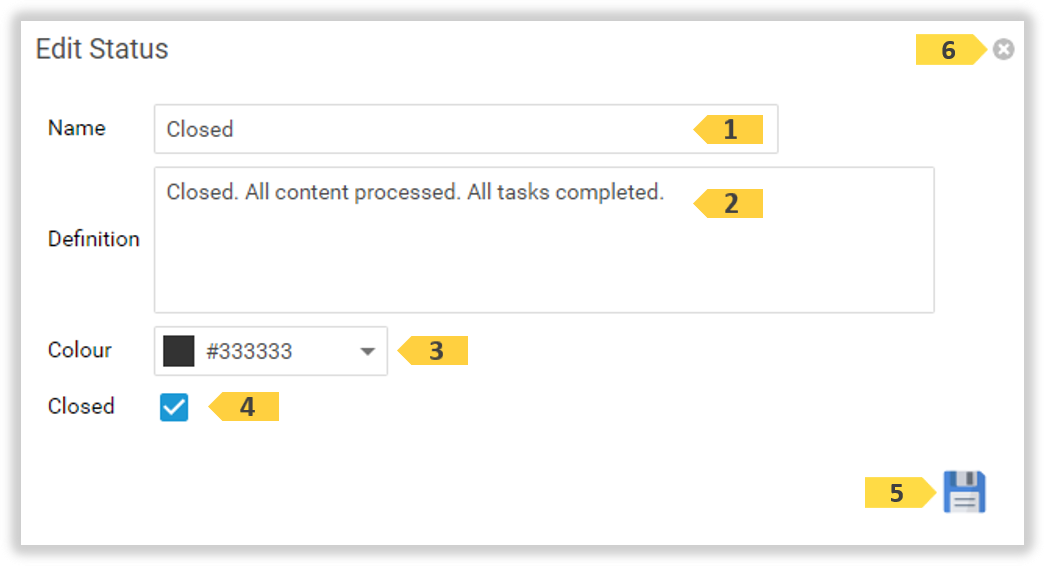Click the yellow callout marker 1
This screenshot has height=566, width=1045.
(x=730, y=130)
